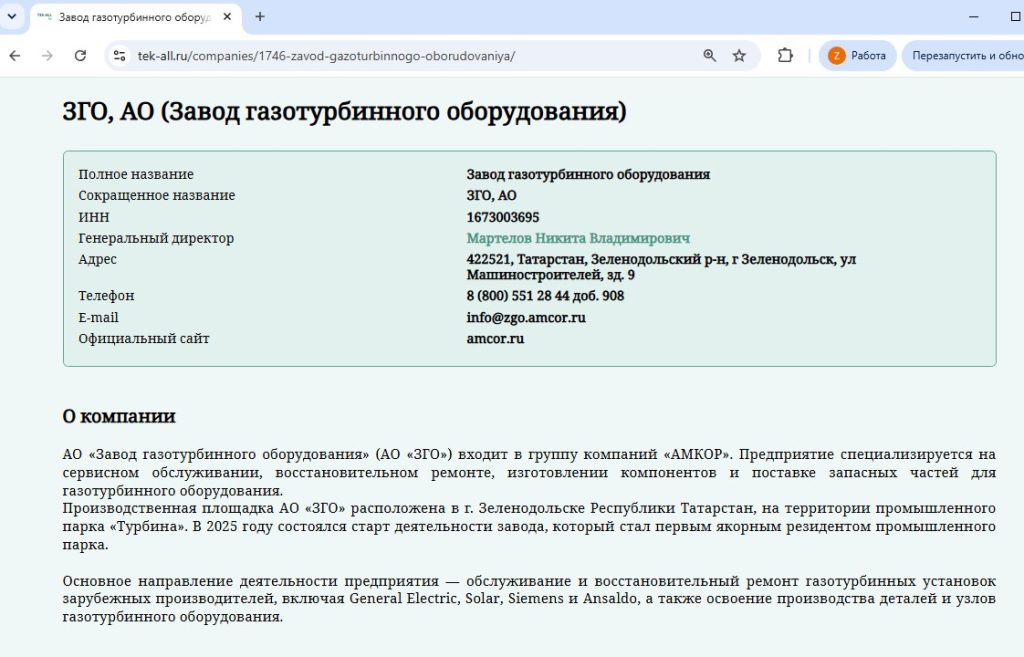Go back to the previous page
Screen dimensions: 1024x657
[15, 56]
